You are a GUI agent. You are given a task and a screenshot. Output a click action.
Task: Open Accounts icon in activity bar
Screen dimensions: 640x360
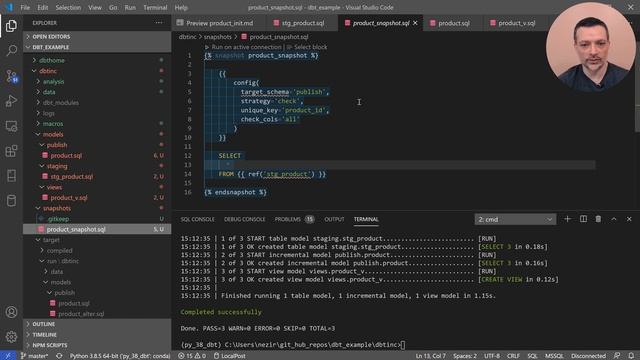point(11,312)
